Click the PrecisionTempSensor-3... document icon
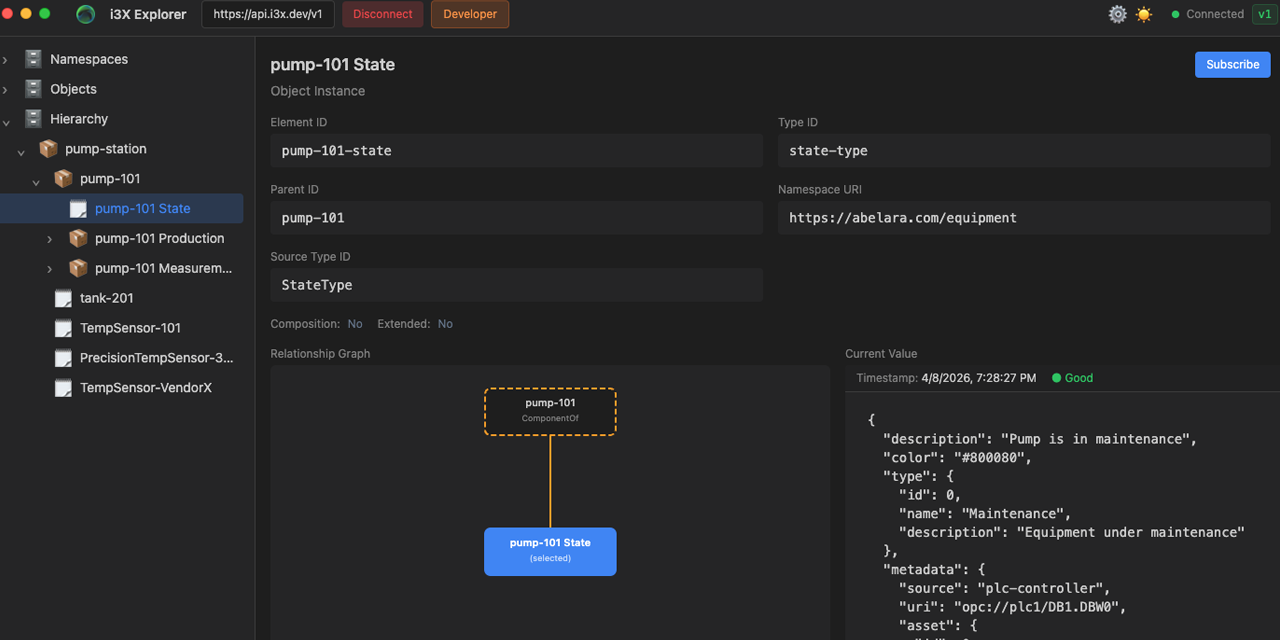The height and width of the screenshot is (640, 1280). (63, 358)
